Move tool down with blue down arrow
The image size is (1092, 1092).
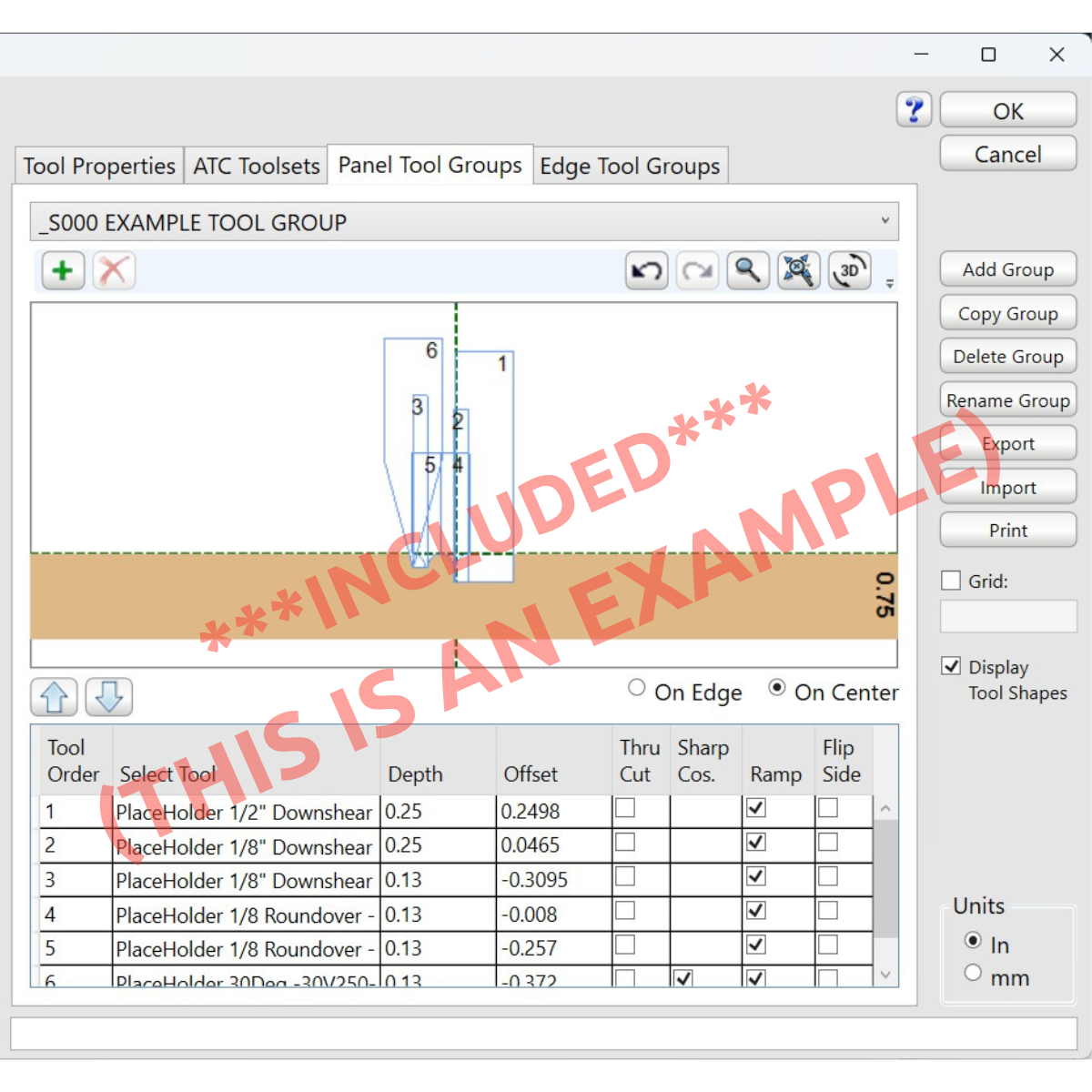pyautogui.click(x=109, y=697)
